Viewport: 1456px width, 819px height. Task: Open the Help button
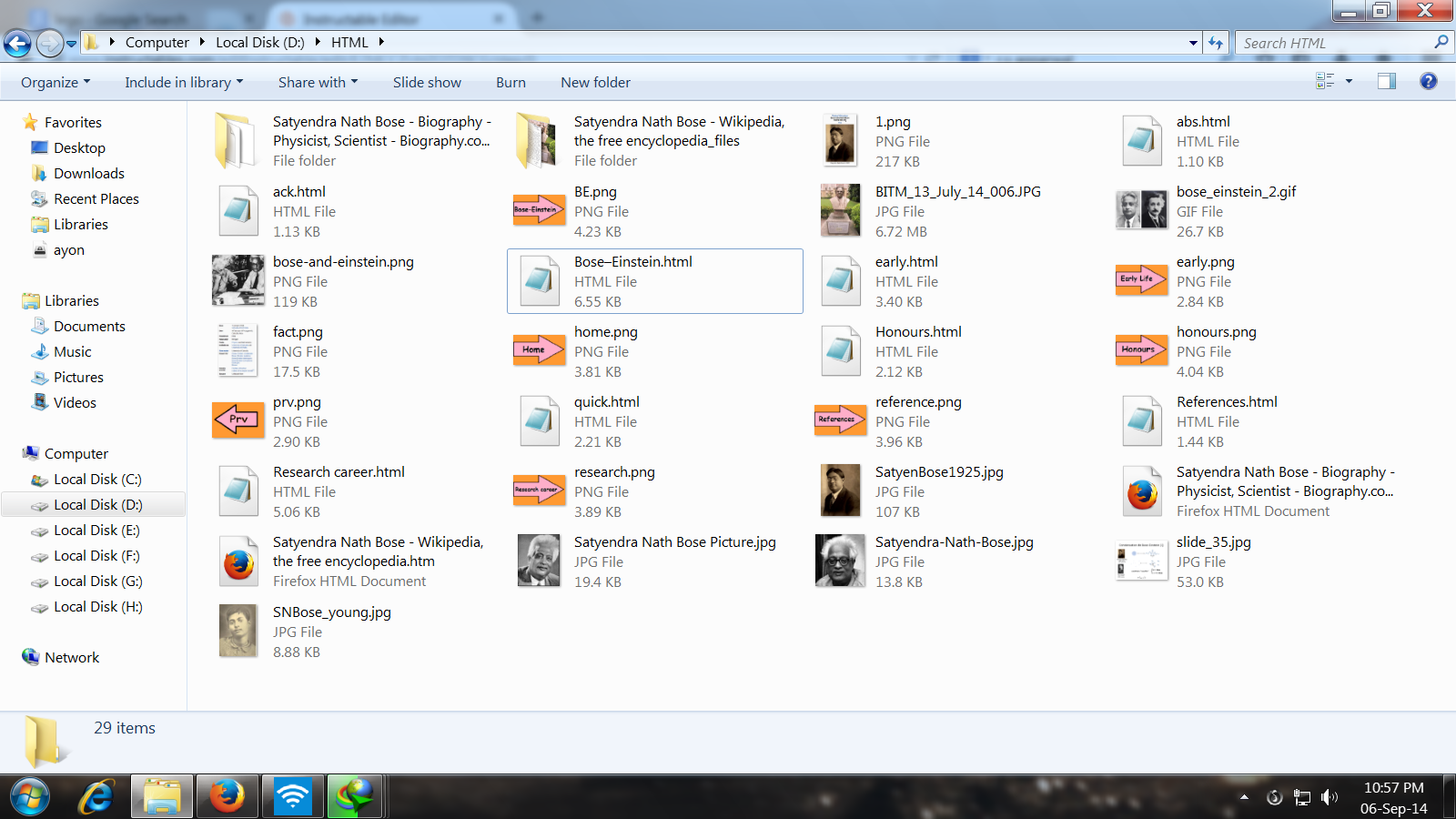[x=1429, y=81]
